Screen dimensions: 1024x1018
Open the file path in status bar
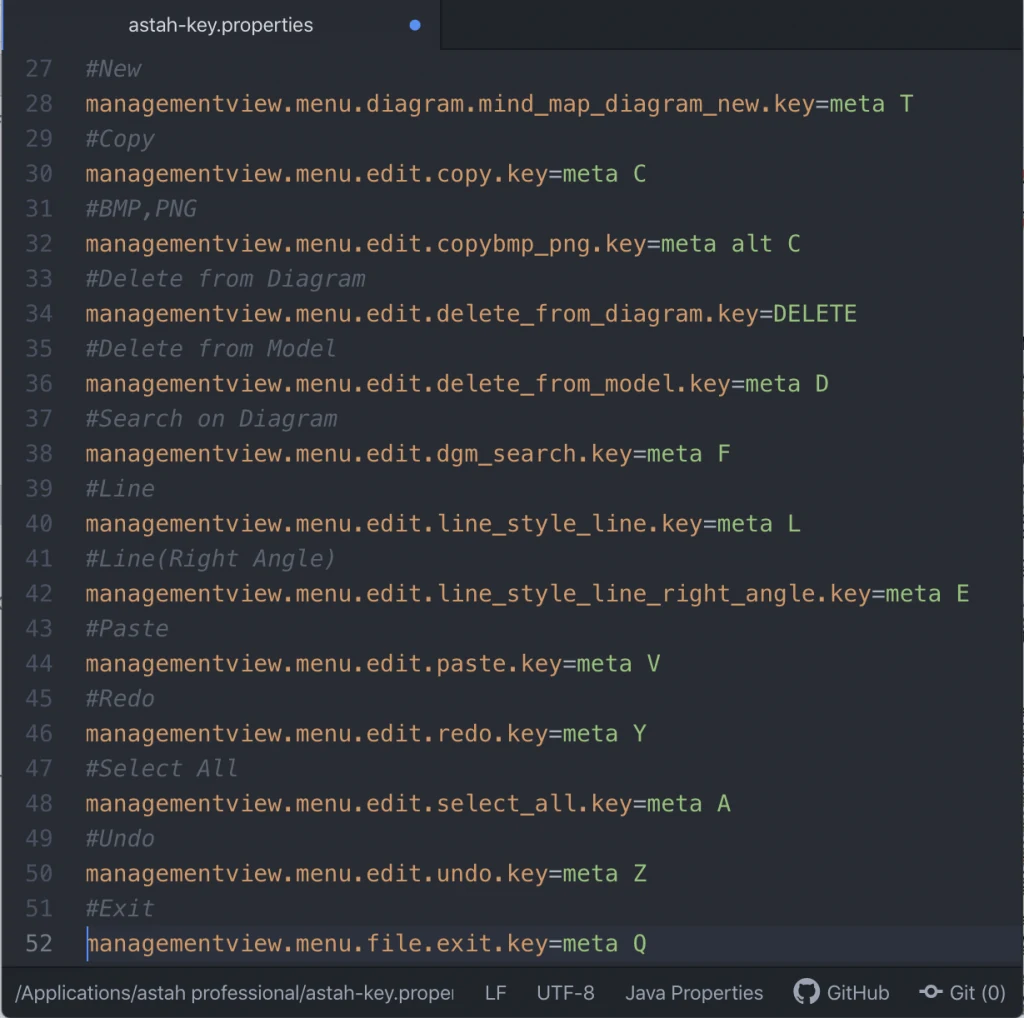coord(234,993)
